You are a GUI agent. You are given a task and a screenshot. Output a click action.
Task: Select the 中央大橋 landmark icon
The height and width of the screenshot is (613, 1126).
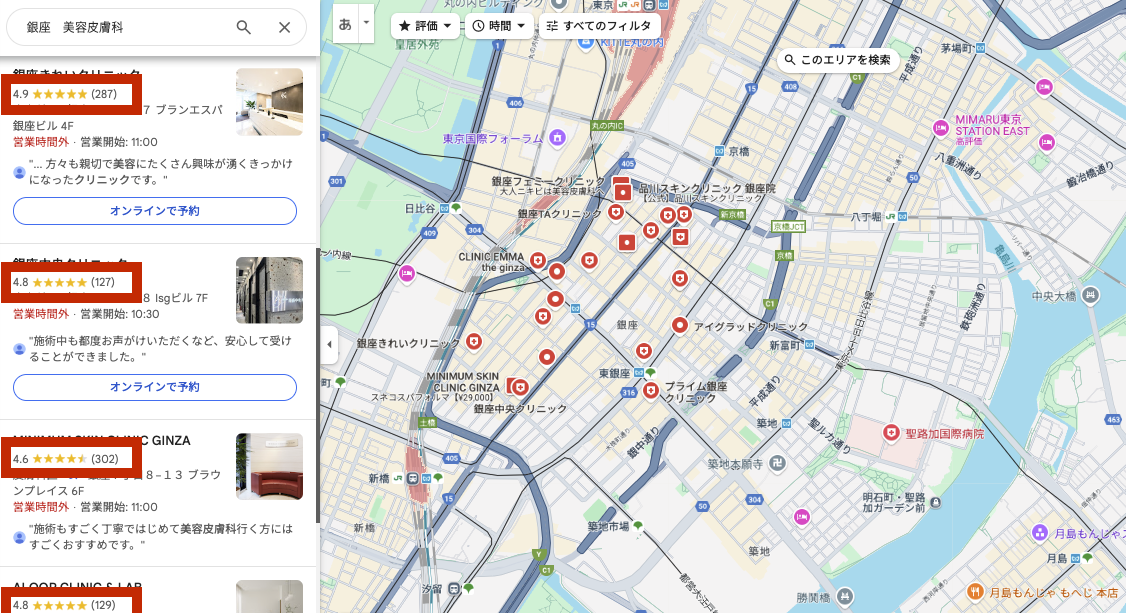1090,295
